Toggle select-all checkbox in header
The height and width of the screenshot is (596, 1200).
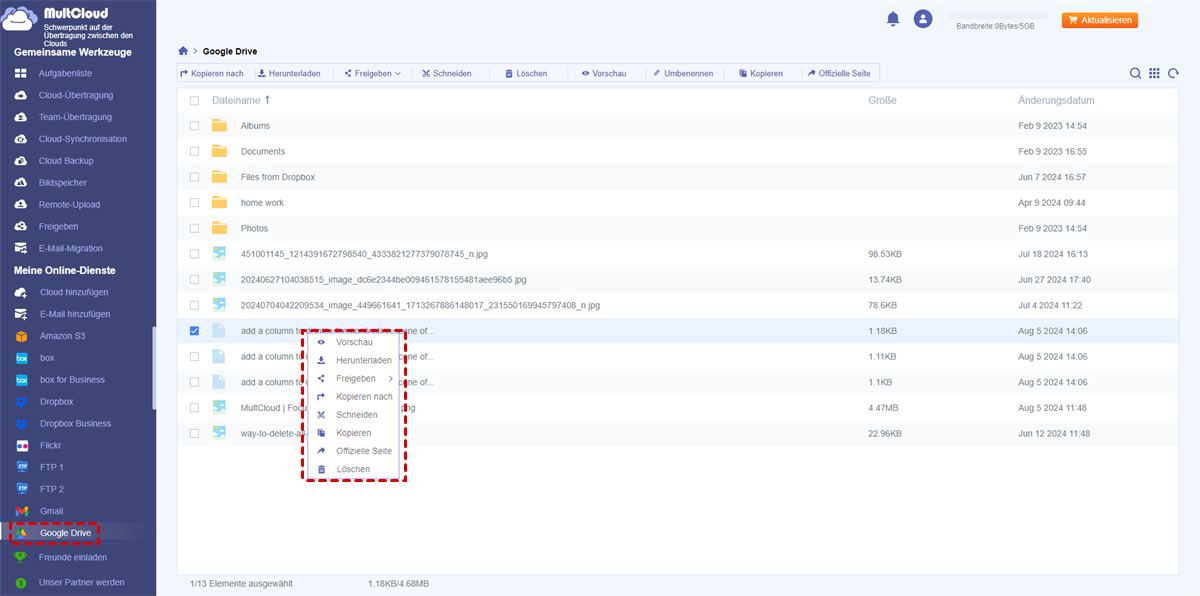click(194, 101)
